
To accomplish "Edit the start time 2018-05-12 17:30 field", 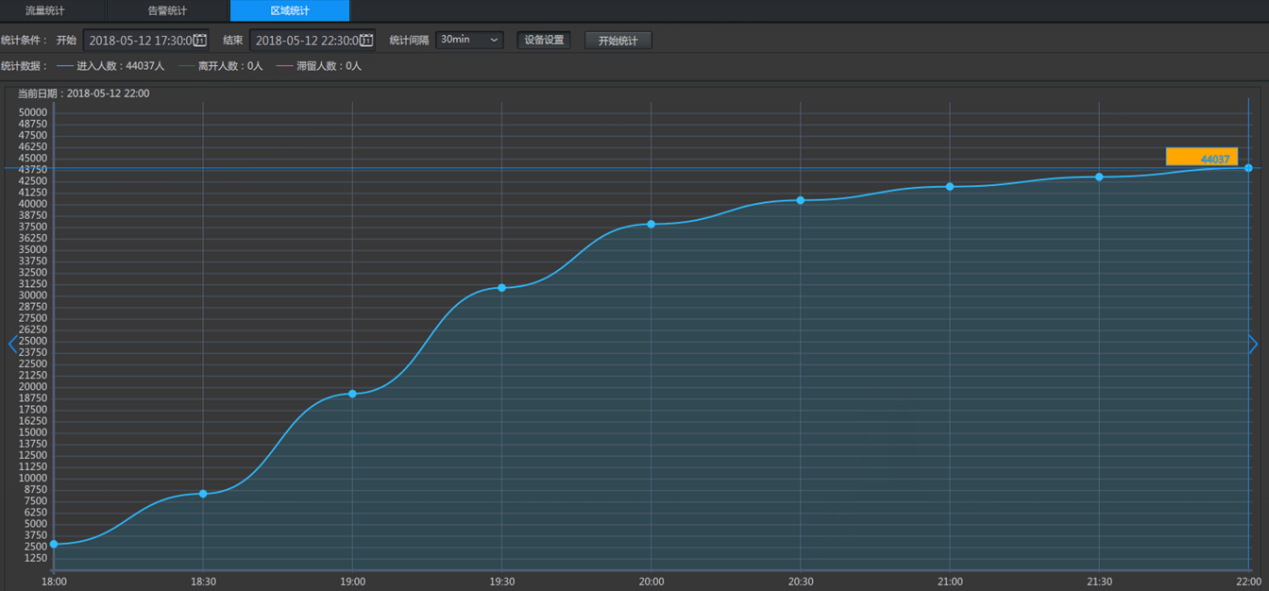I will [146, 40].
